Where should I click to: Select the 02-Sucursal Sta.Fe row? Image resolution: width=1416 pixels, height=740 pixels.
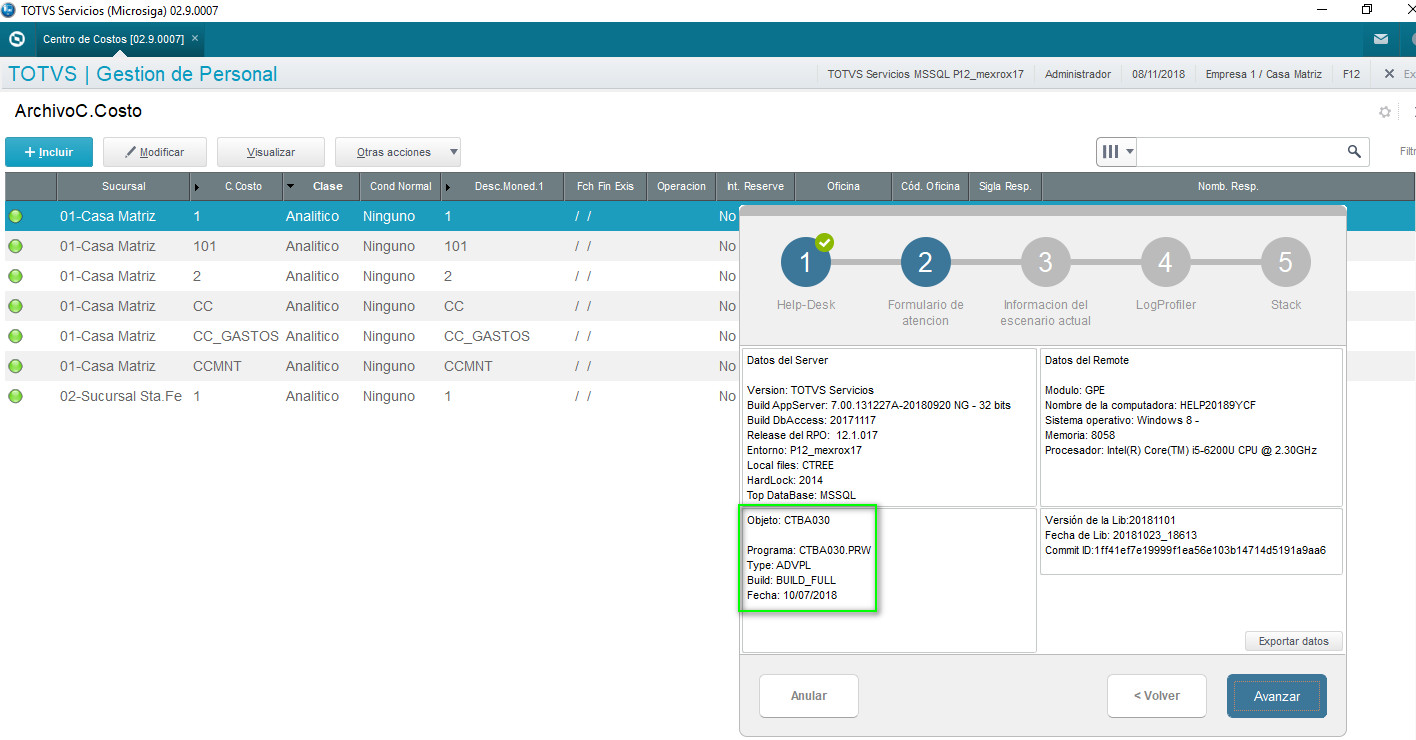[x=370, y=396]
